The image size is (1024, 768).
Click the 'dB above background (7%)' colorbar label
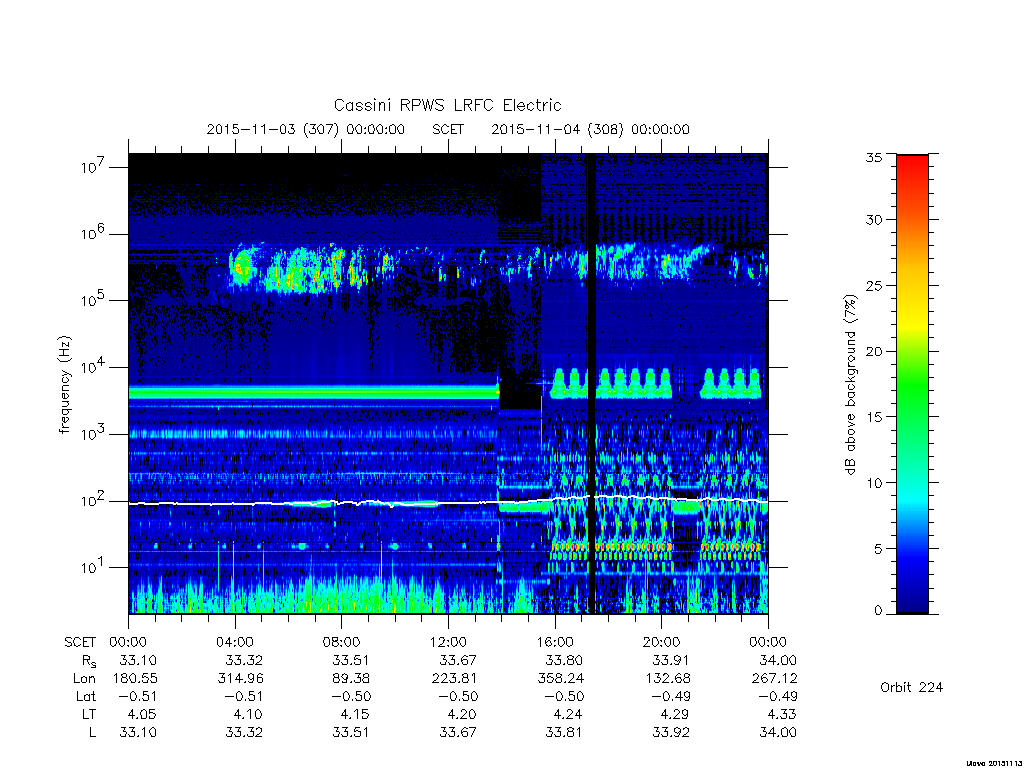pos(850,385)
